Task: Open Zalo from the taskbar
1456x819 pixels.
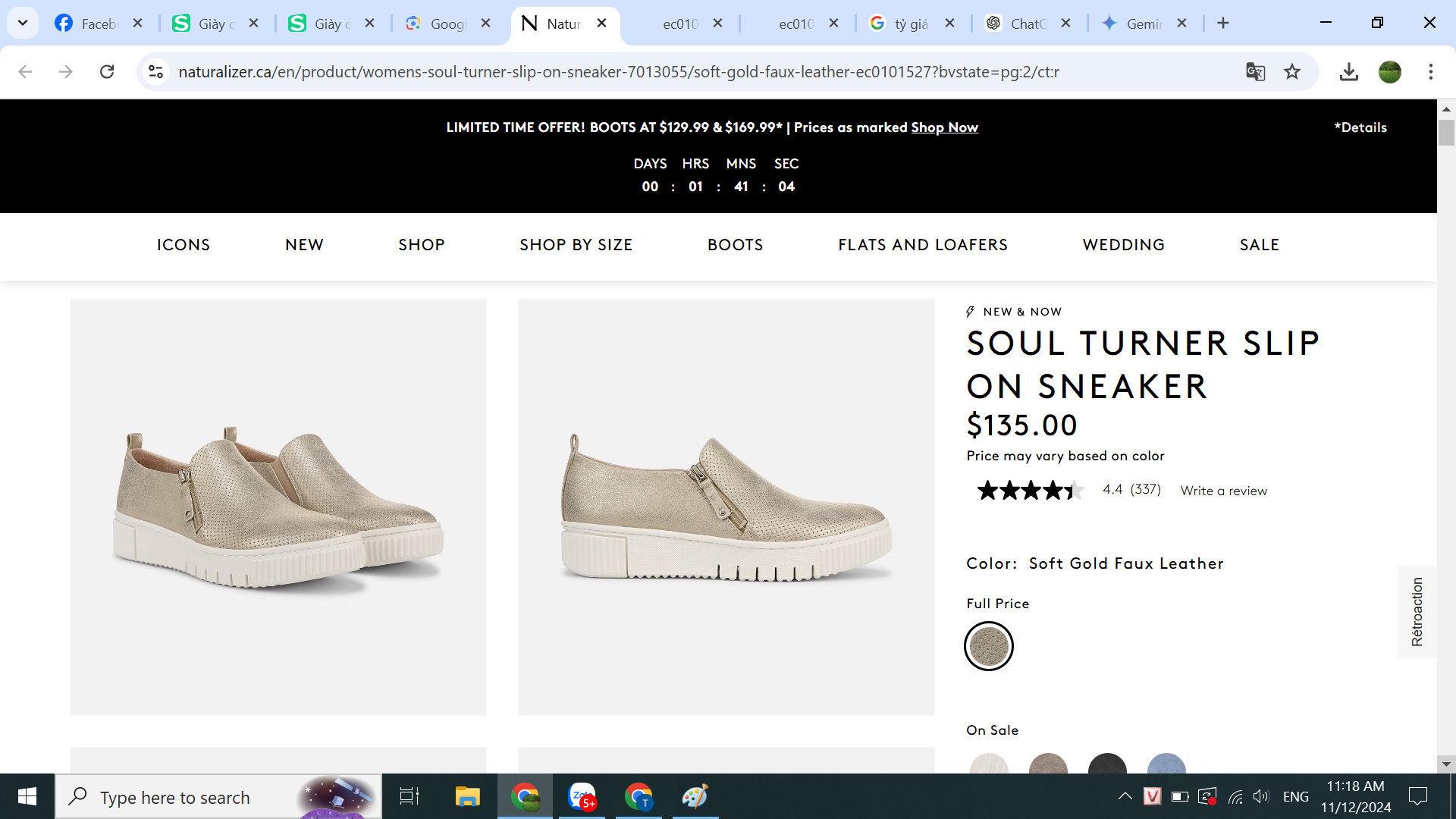Action: pos(582,796)
